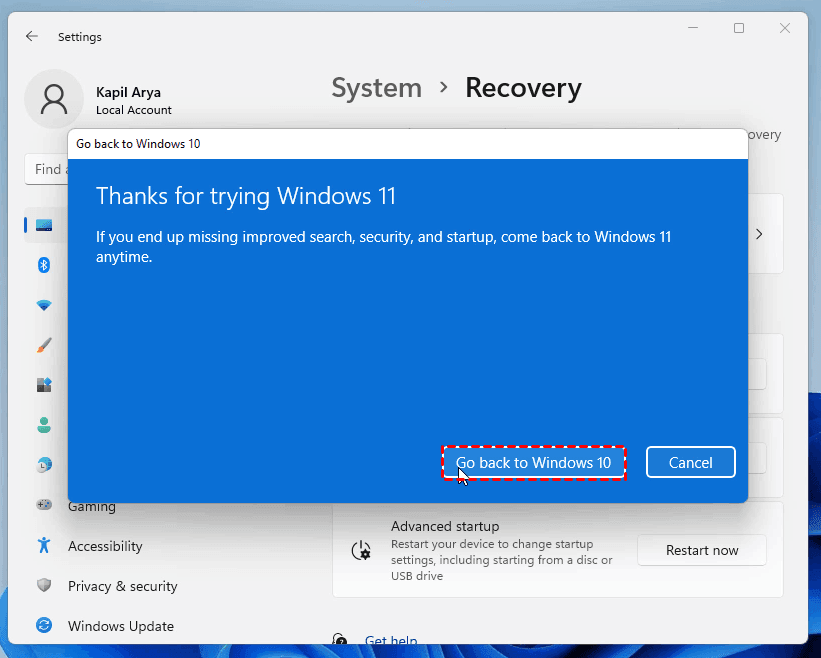Open the Windows Update sync icon
This screenshot has width=821, height=658.
click(x=44, y=624)
